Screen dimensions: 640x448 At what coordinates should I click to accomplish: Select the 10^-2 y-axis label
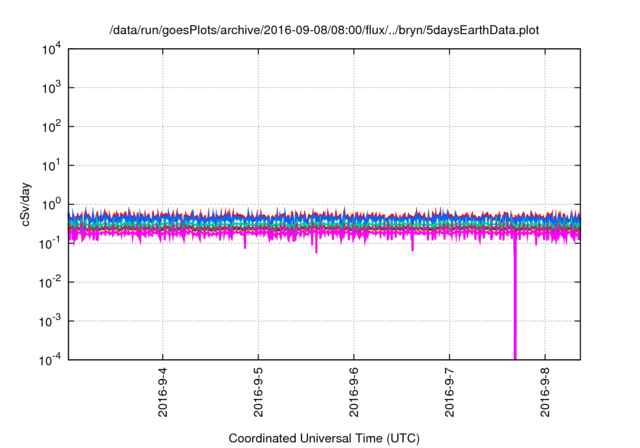(50, 282)
